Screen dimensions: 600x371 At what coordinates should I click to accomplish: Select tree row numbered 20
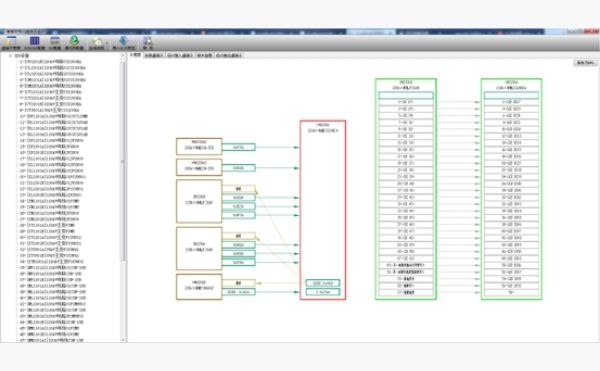(52, 177)
